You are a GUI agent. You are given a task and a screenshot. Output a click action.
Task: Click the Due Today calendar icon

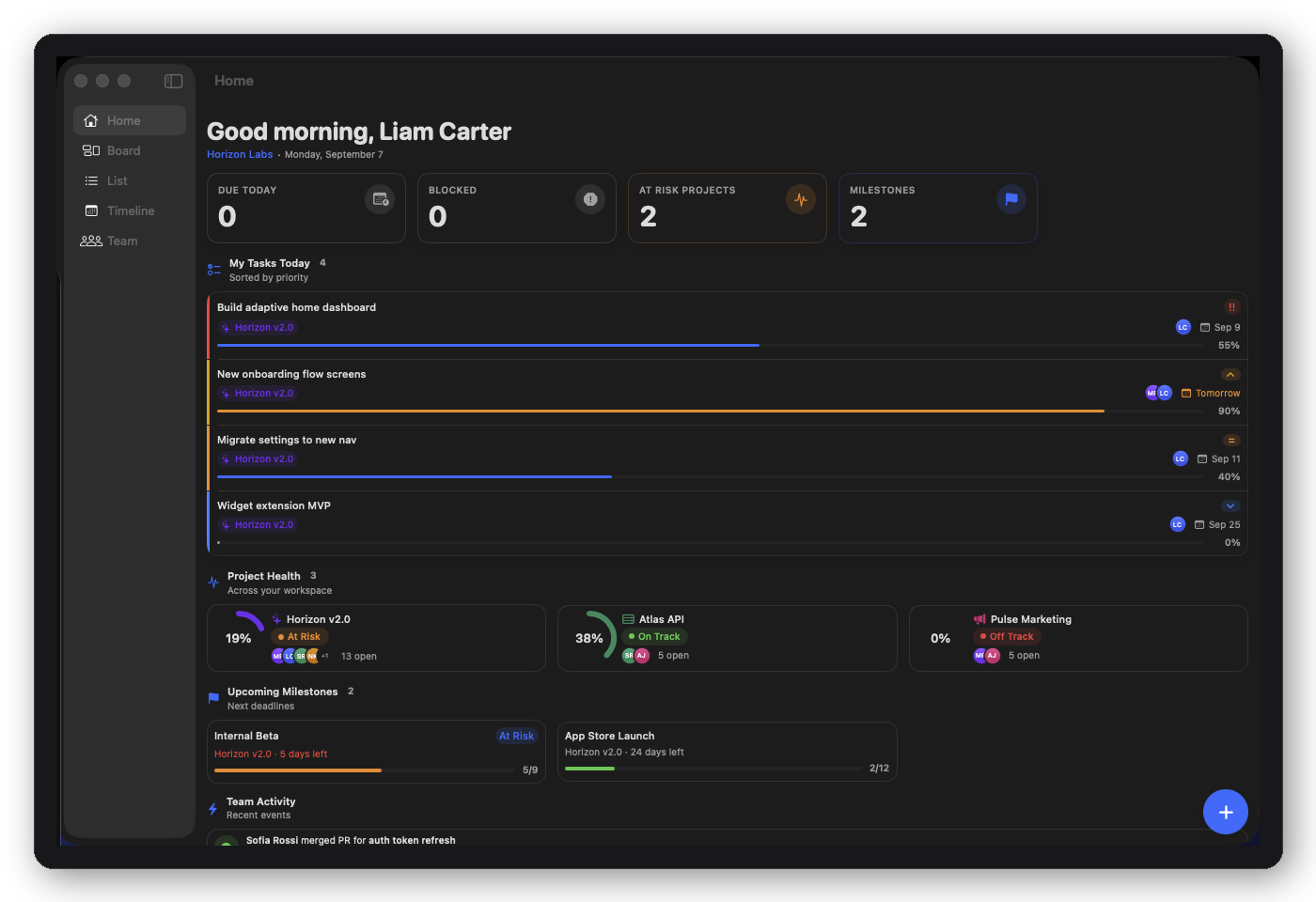click(380, 199)
